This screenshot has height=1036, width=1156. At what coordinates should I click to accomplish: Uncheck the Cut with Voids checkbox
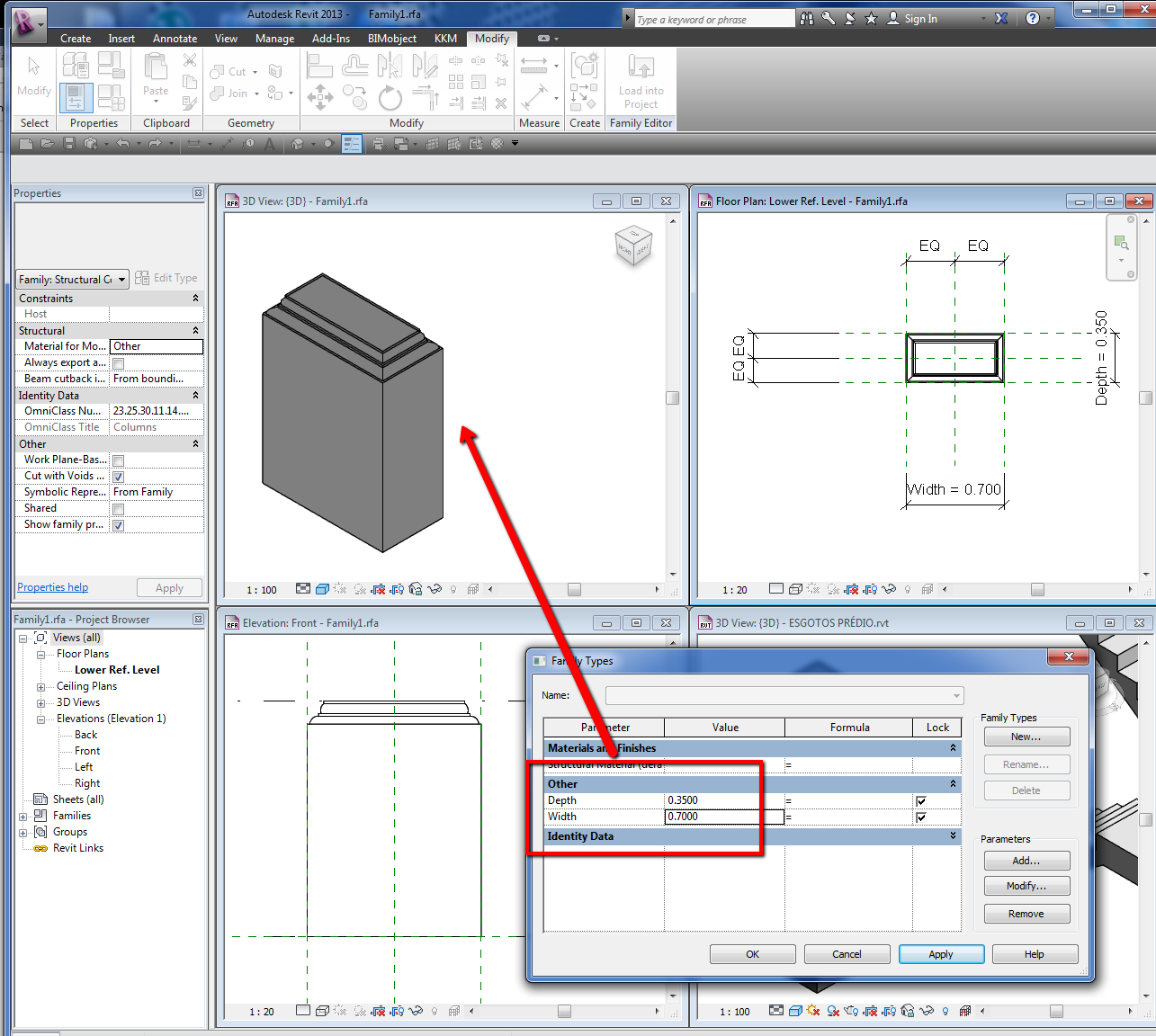tap(118, 477)
